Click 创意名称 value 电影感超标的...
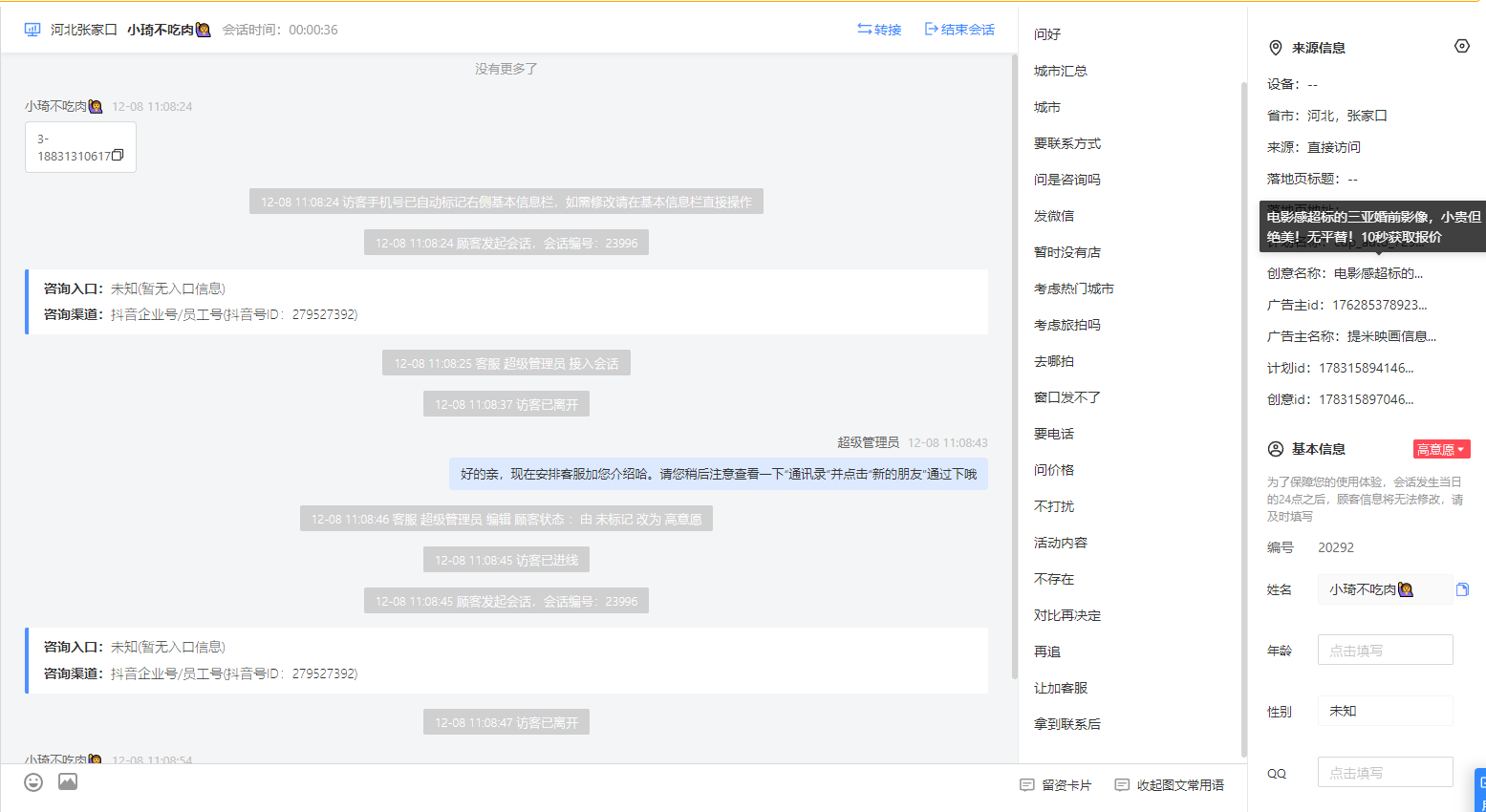Screen dimensions: 1486x812 point(1378,273)
